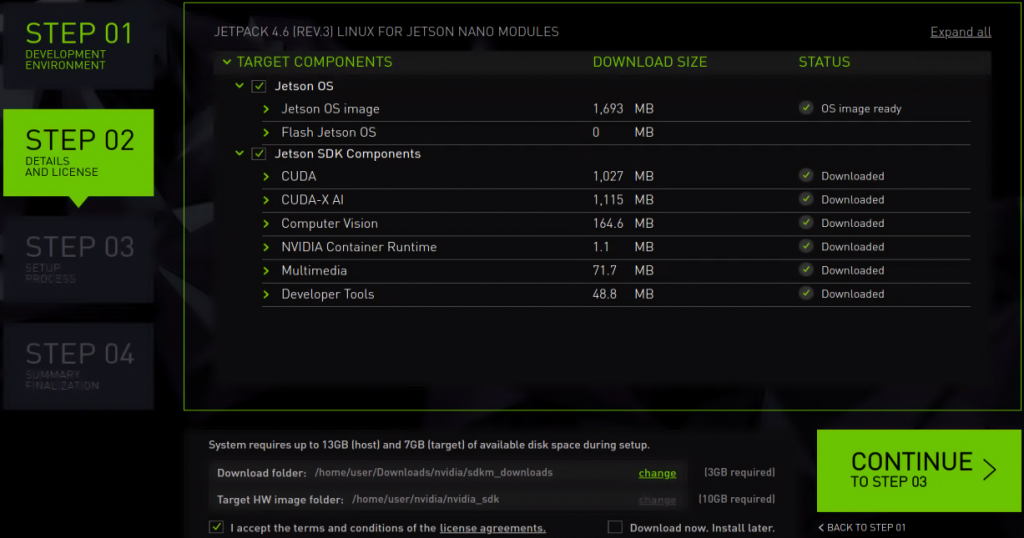The height and width of the screenshot is (538, 1024).
Task: Uncheck the Jetson SDK Components checkbox
Action: (259, 154)
